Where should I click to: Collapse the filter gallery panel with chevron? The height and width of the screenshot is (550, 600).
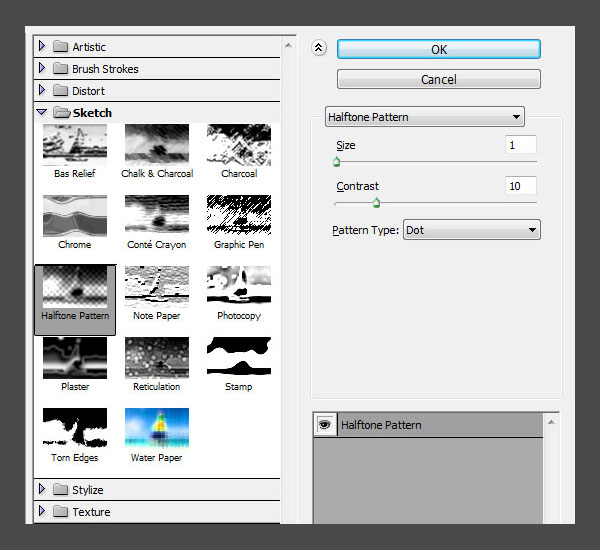[x=319, y=47]
